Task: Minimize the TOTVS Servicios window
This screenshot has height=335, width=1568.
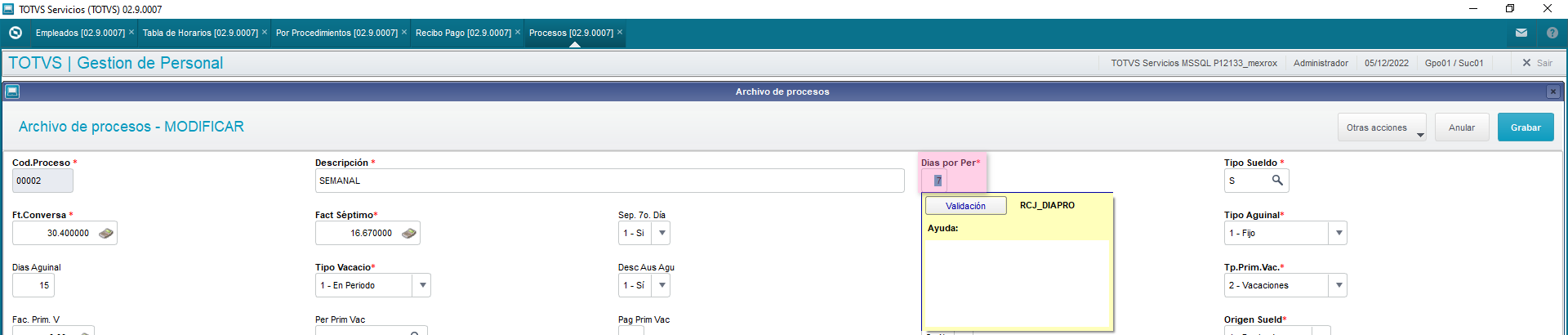Action: tap(1473, 9)
